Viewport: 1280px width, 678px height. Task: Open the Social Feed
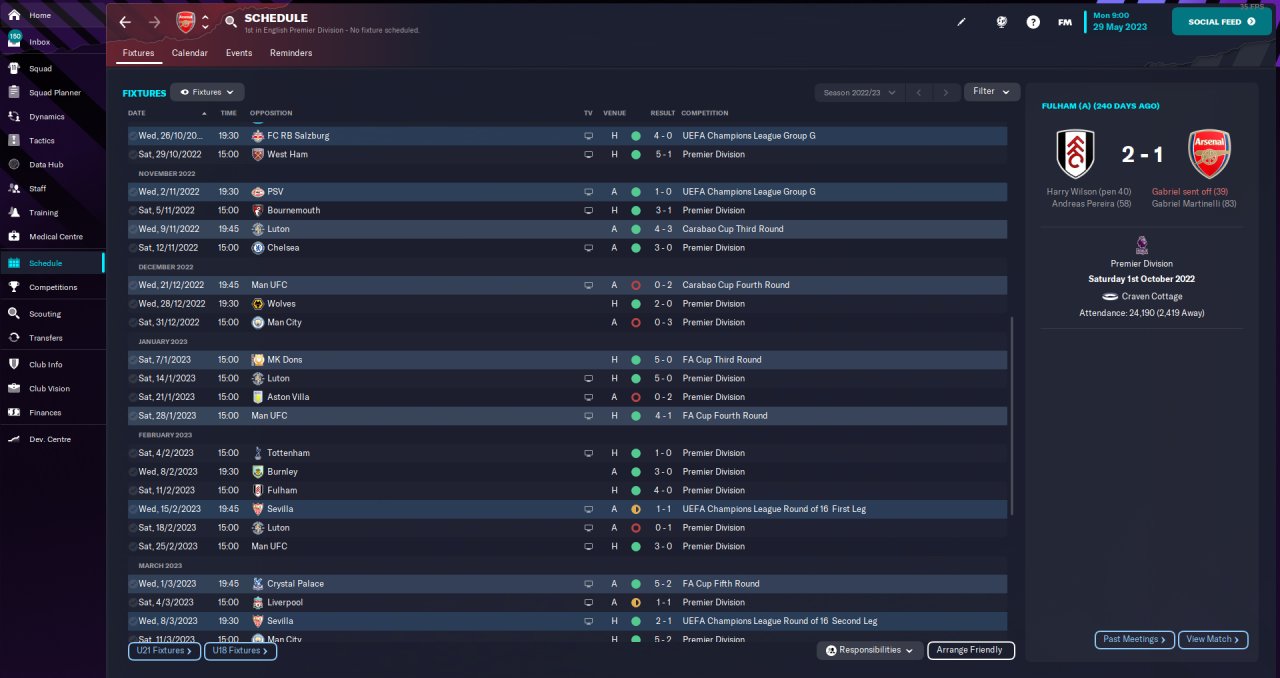pos(1221,21)
